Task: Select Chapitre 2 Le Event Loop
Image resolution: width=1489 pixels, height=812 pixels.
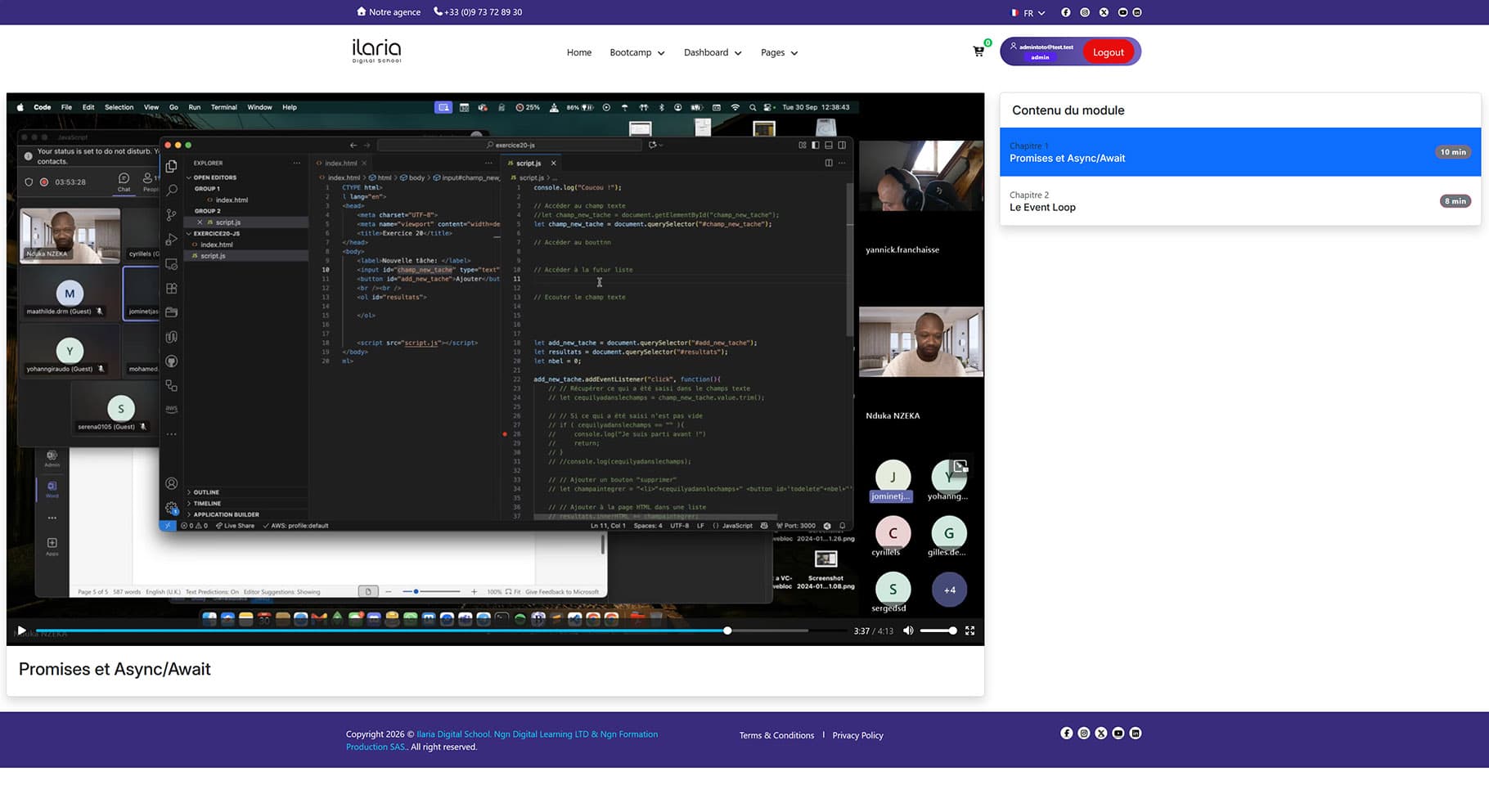Action: (x=1239, y=201)
